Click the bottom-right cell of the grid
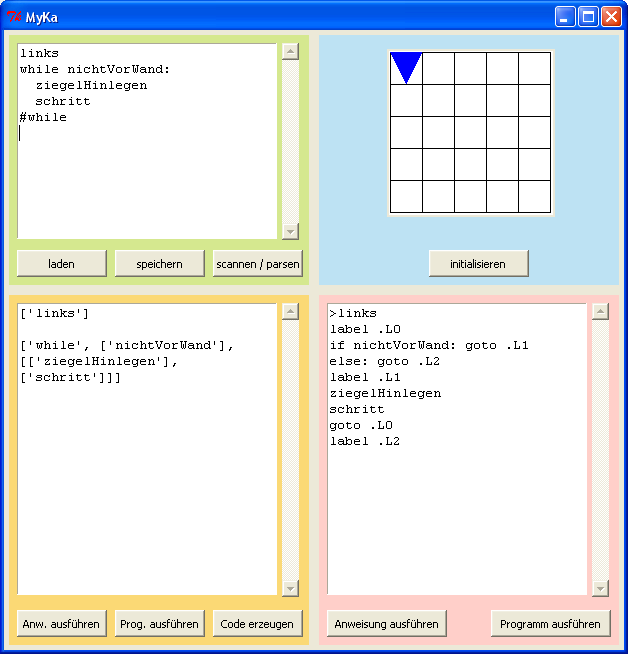The height and width of the screenshot is (654, 628). tap(535, 196)
